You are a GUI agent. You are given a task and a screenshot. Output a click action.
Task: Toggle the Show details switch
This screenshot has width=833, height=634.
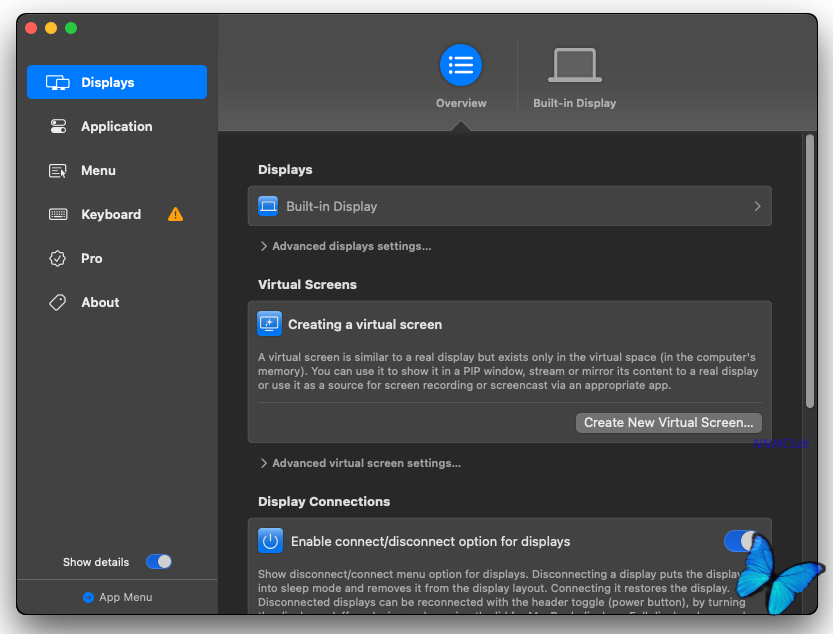(x=159, y=562)
